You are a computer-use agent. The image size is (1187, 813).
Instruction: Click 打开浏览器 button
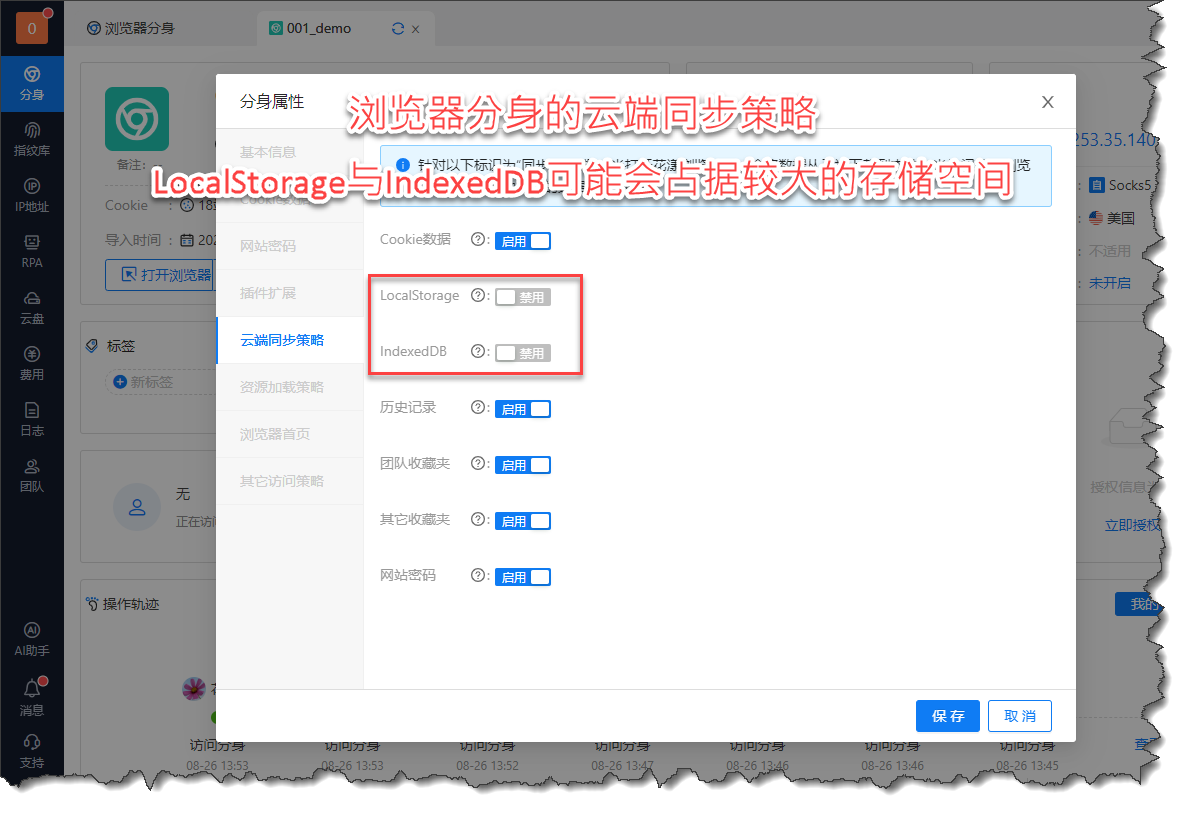pos(160,275)
